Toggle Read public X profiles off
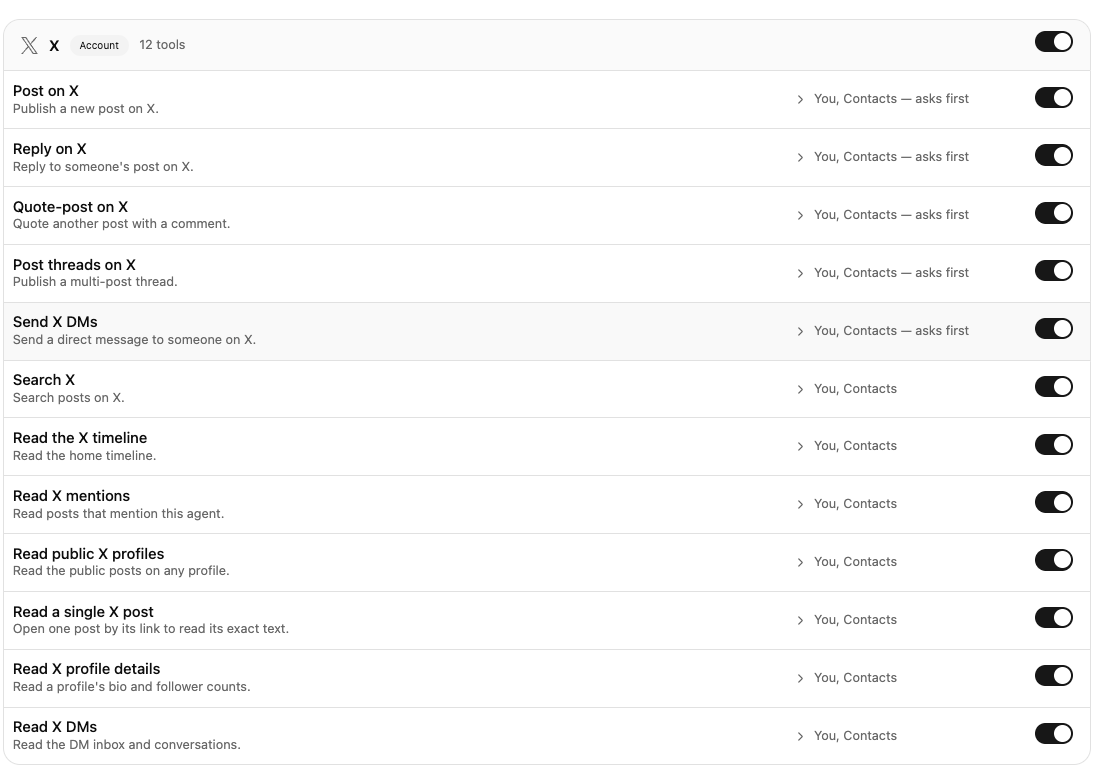This screenshot has width=1095, height=770. pos(1054,560)
